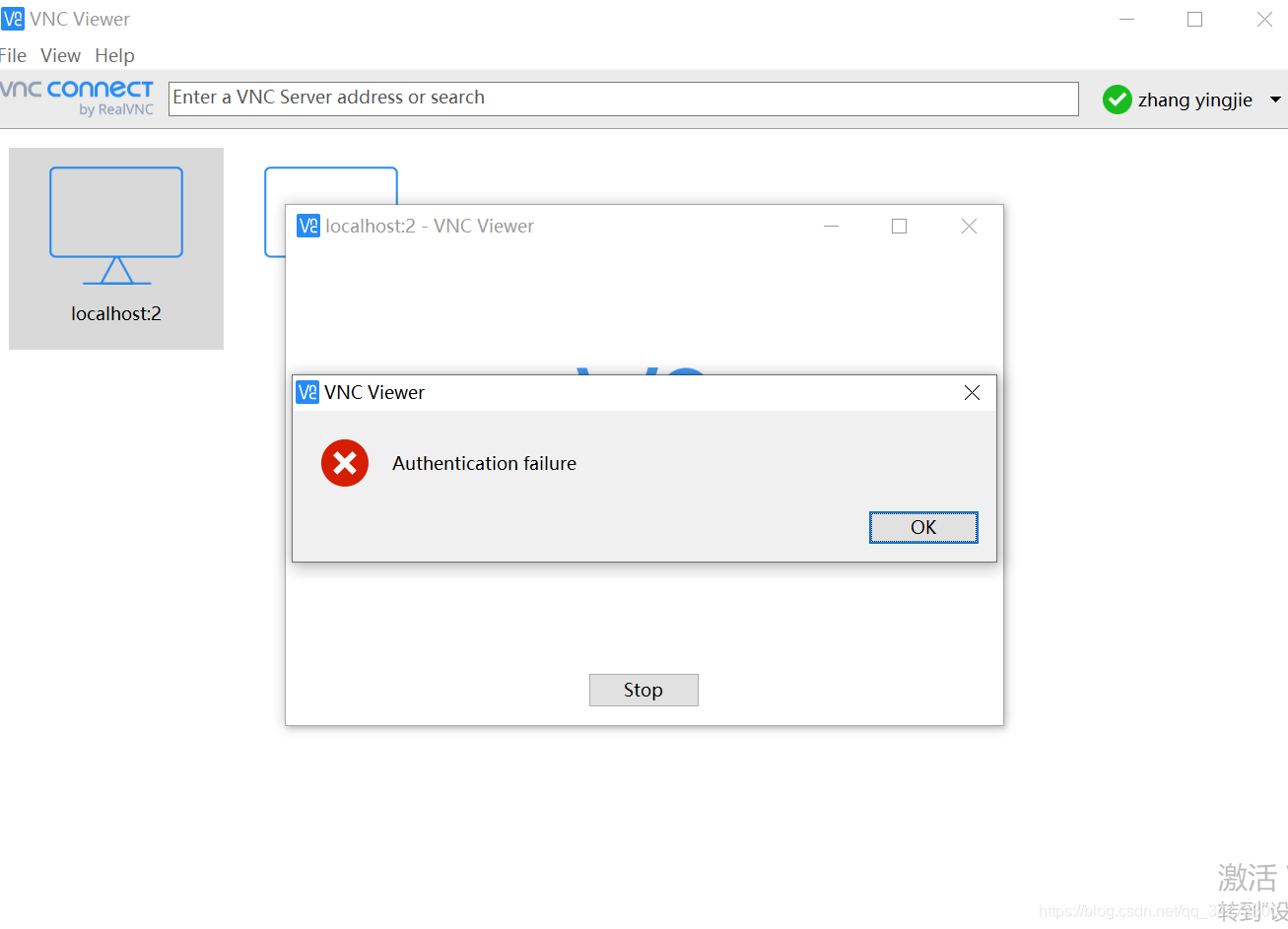Viewport: 1288px width, 929px height.
Task: Click the 'localhost:2' label under monitor icon
Action: pos(116,313)
